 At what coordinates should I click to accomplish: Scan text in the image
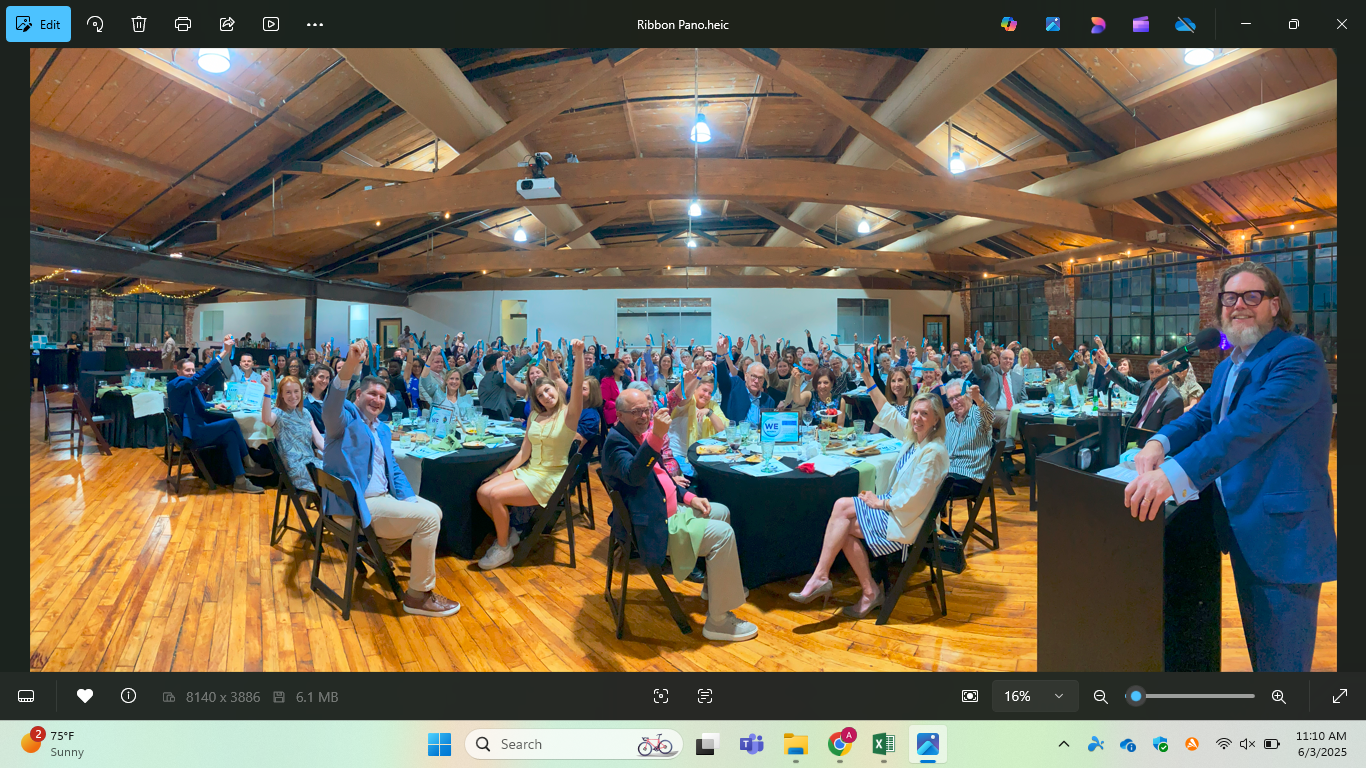click(x=705, y=696)
